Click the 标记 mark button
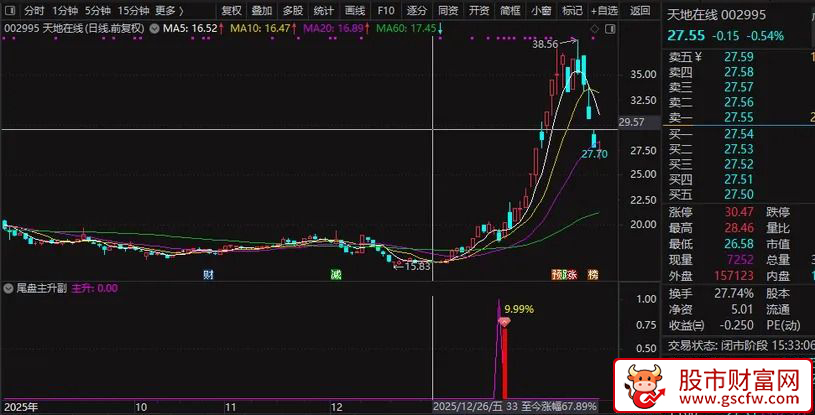This screenshot has width=815, height=415. [x=572, y=10]
